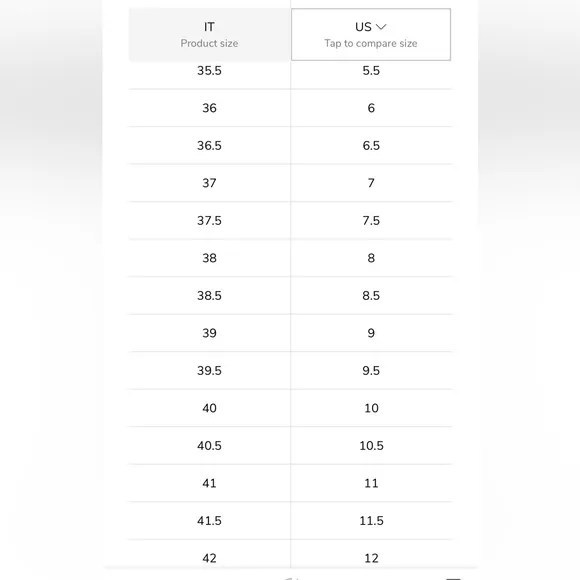580x580 pixels.
Task: Click US size 8.5 value
Action: click(x=371, y=296)
